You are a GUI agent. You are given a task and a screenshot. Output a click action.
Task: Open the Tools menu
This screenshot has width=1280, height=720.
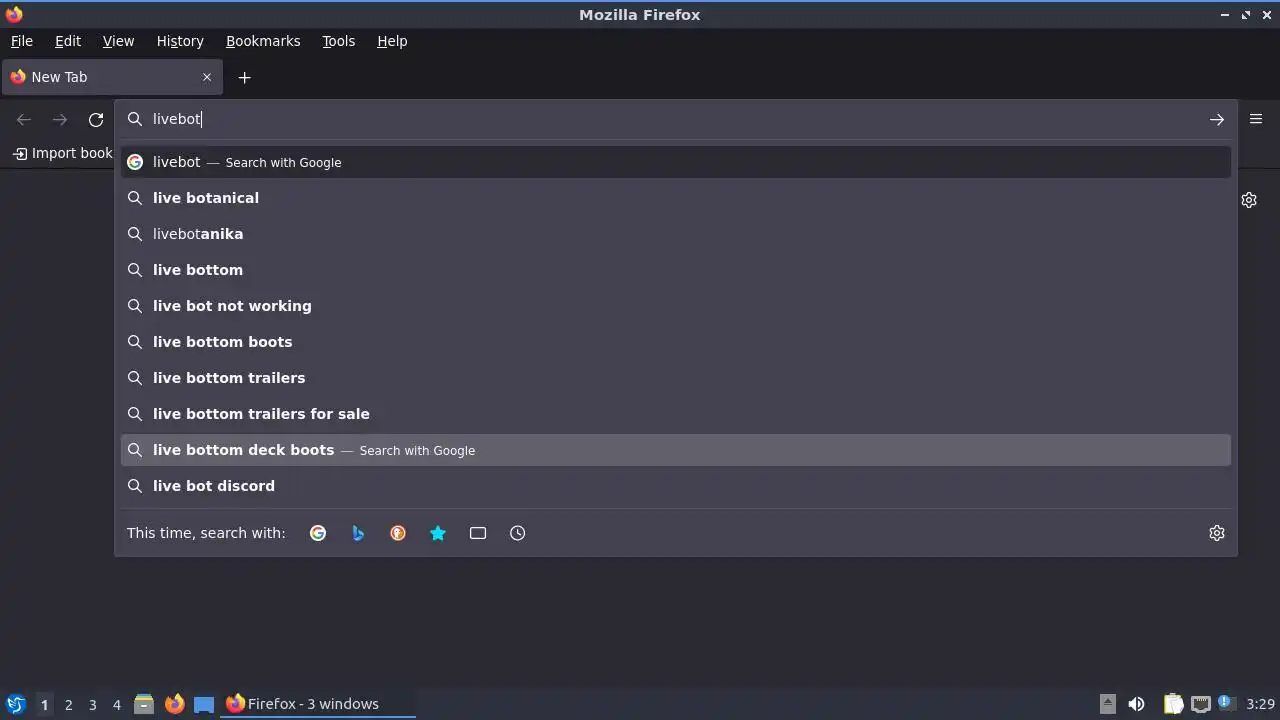pos(339,41)
